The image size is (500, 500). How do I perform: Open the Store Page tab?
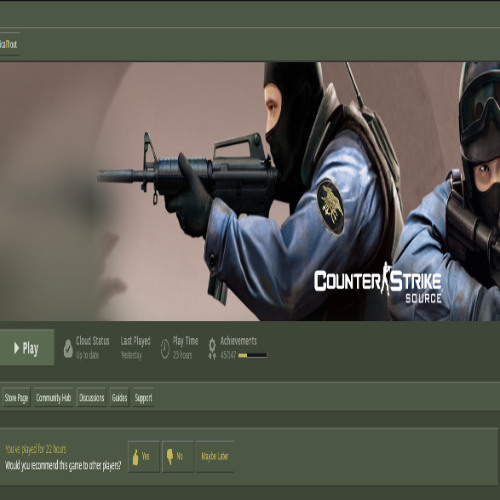coord(16,397)
